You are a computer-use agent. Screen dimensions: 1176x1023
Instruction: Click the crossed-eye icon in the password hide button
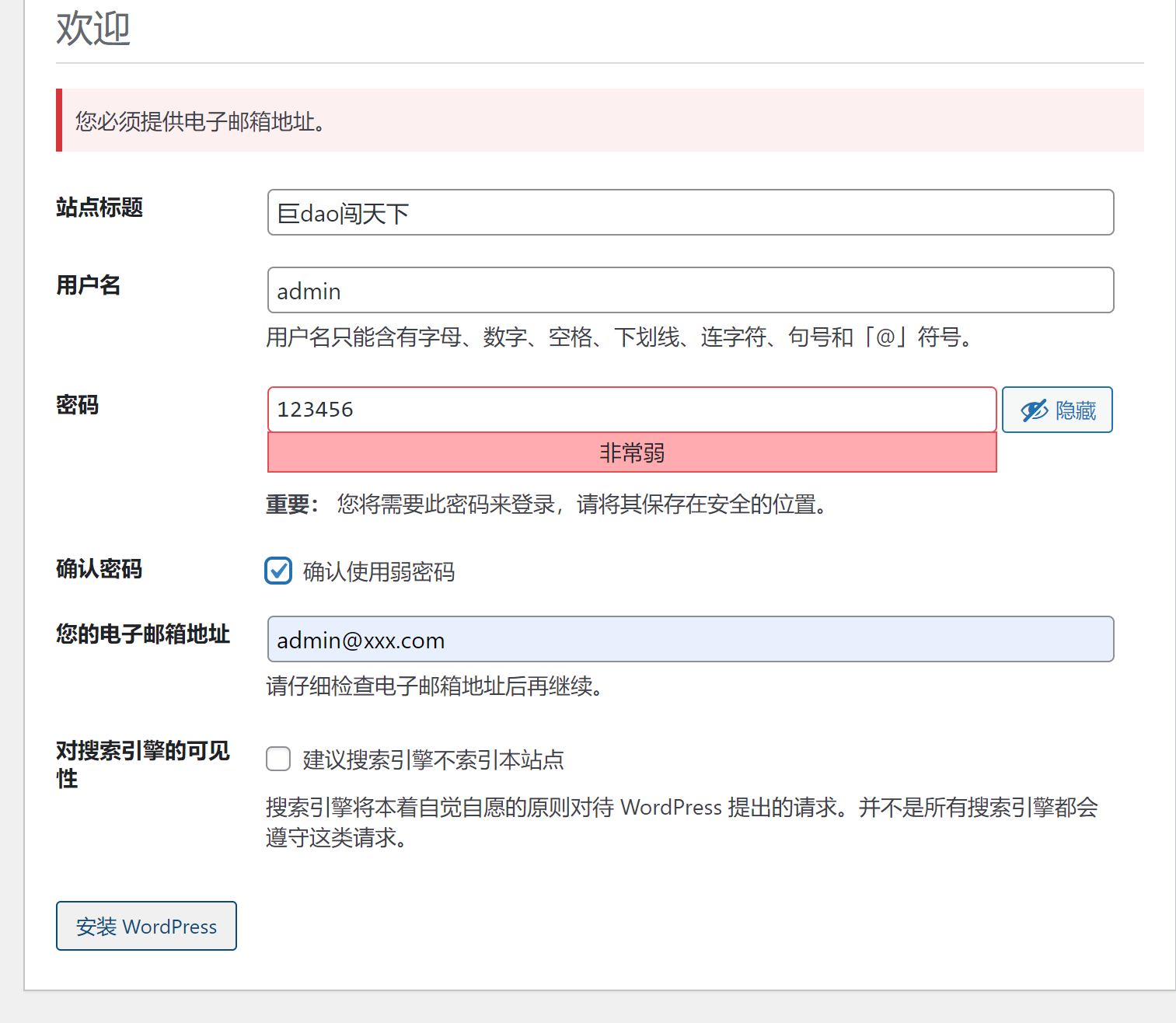[x=1034, y=410]
